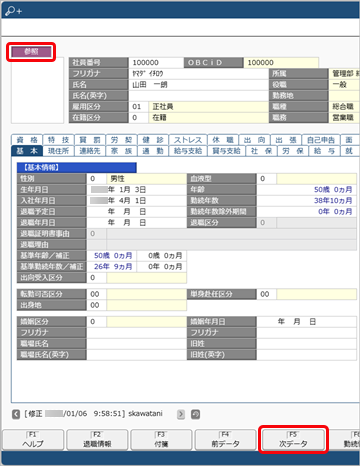Load next record with F5 次データ
This screenshot has width=360, height=466.
tap(293, 440)
